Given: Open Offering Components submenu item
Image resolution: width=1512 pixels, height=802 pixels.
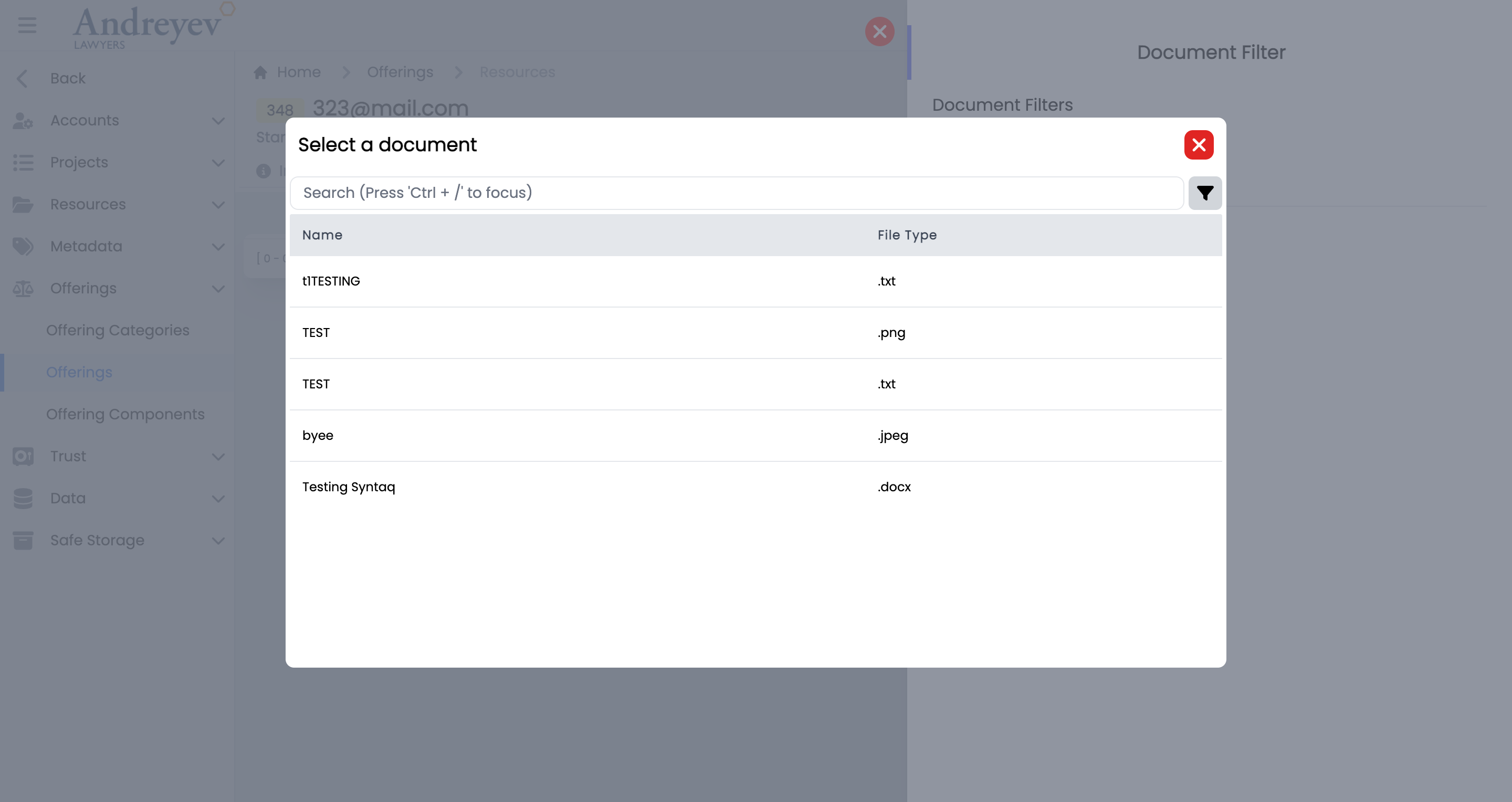Looking at the screenshot, I should (125, 414).
